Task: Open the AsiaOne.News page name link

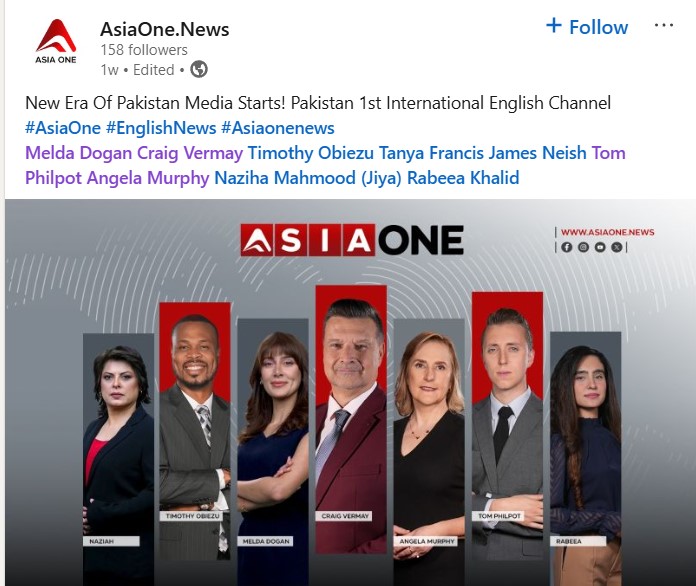Action: (x=165, y=29)
